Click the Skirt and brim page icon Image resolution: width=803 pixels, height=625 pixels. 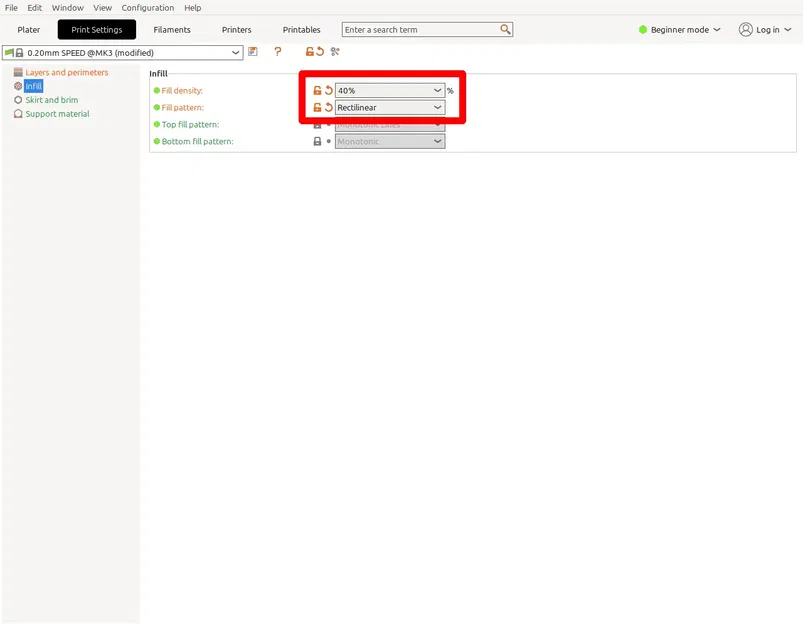coord(18,99)
